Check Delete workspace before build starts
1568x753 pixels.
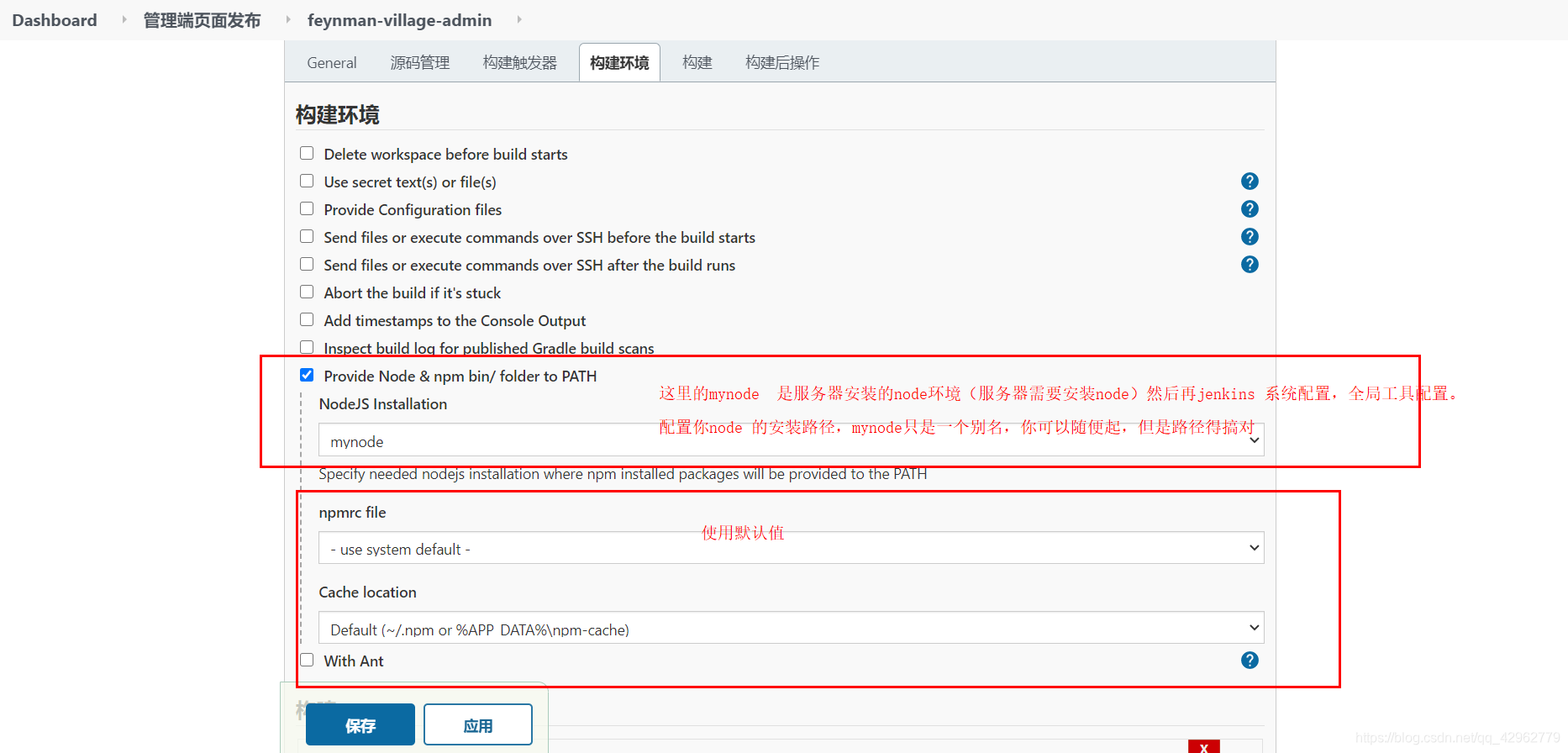click(x=307, y=154)
